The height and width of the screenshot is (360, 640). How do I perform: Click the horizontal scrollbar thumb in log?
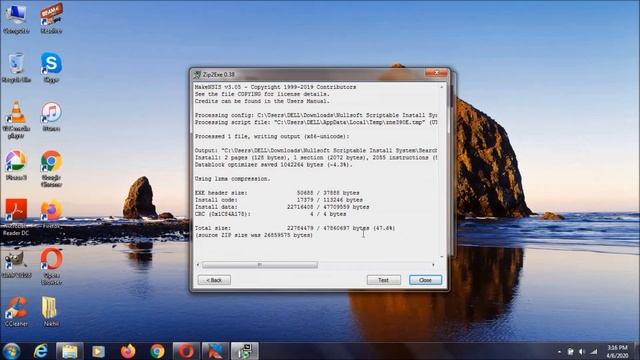[x=260, y=265]
